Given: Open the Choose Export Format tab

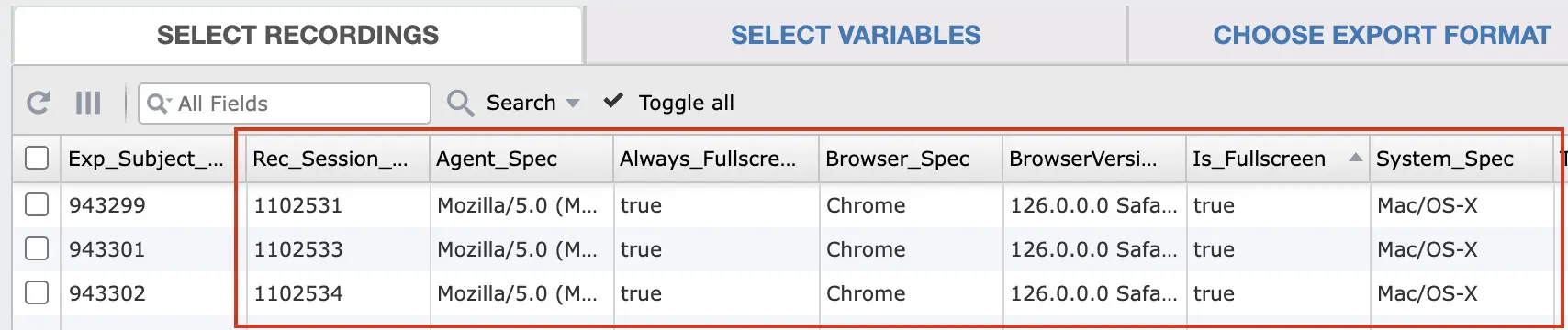Looking at the screenshot, I should click(1382, 35).
